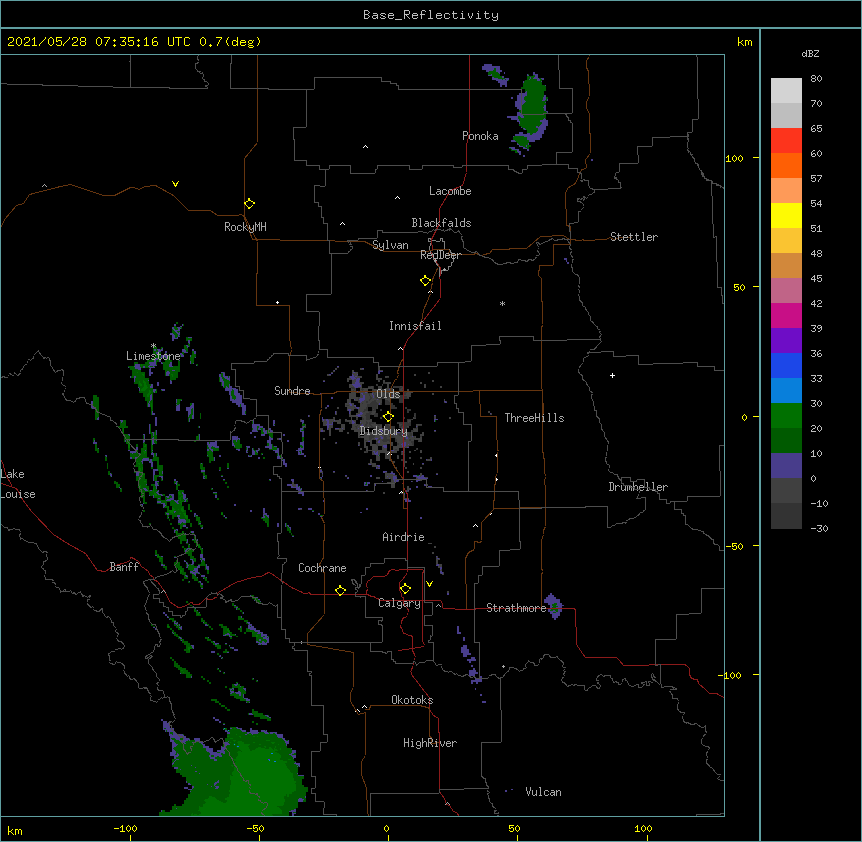Click the Banff label on the map

tap(124, 567)
